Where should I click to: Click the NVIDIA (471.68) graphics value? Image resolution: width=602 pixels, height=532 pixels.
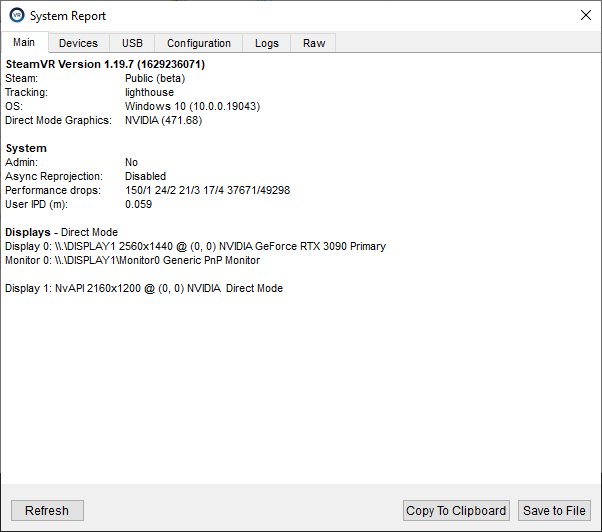(x=164, y=121)
